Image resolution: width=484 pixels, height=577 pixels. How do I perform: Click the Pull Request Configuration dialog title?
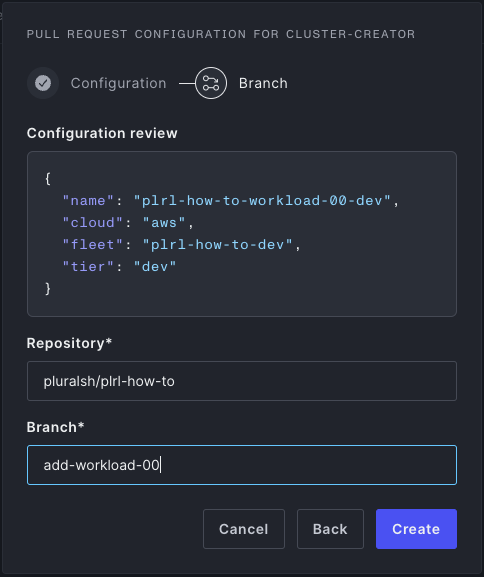221,34
